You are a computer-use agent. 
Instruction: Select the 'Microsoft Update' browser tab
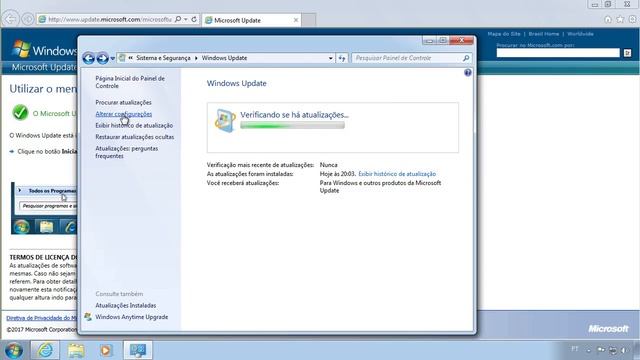point(252,20)
